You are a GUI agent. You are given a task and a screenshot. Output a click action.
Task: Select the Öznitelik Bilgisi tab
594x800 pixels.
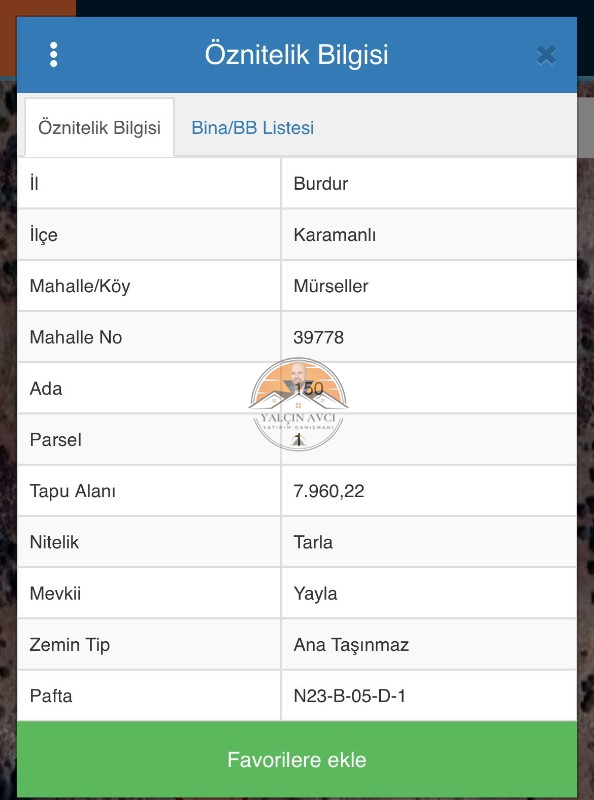click(x=100, y=128)
